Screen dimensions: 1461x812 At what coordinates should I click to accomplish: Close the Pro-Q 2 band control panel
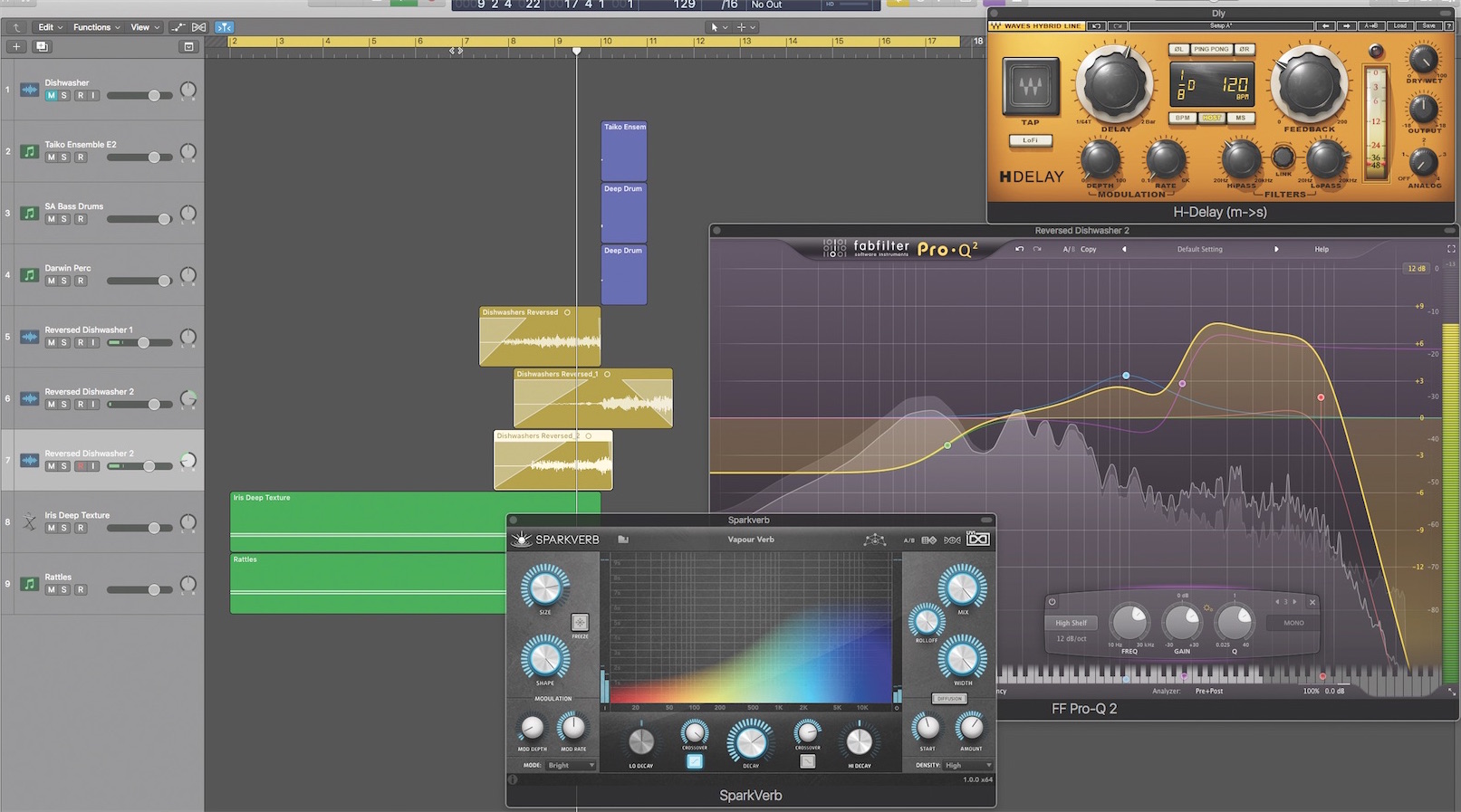[1312, 602]
